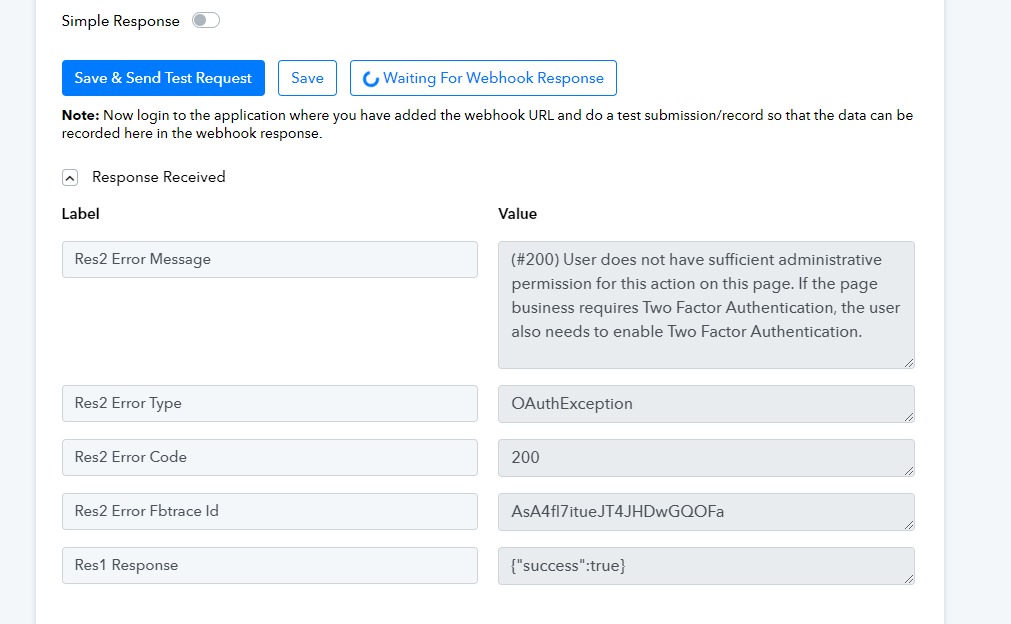This screenshot has height=624, width=1011.
Task: Click the Res2 Error Code label field
Action: click(x=270, y=458)
